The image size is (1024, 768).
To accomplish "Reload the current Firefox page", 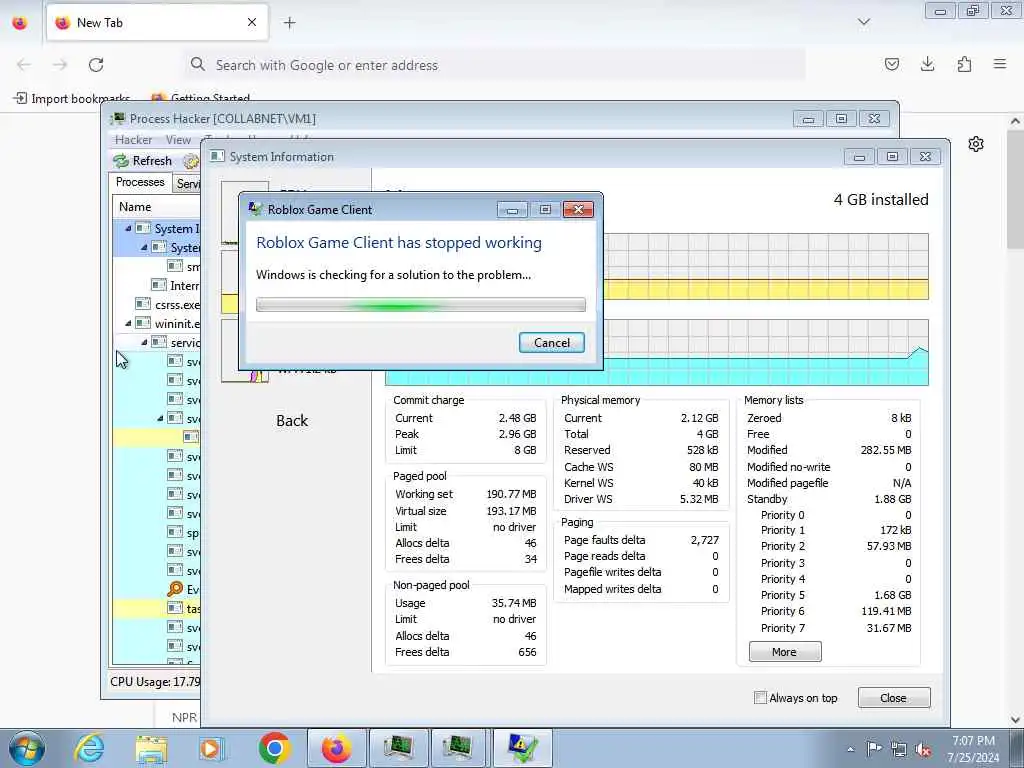I will [96, 65].
